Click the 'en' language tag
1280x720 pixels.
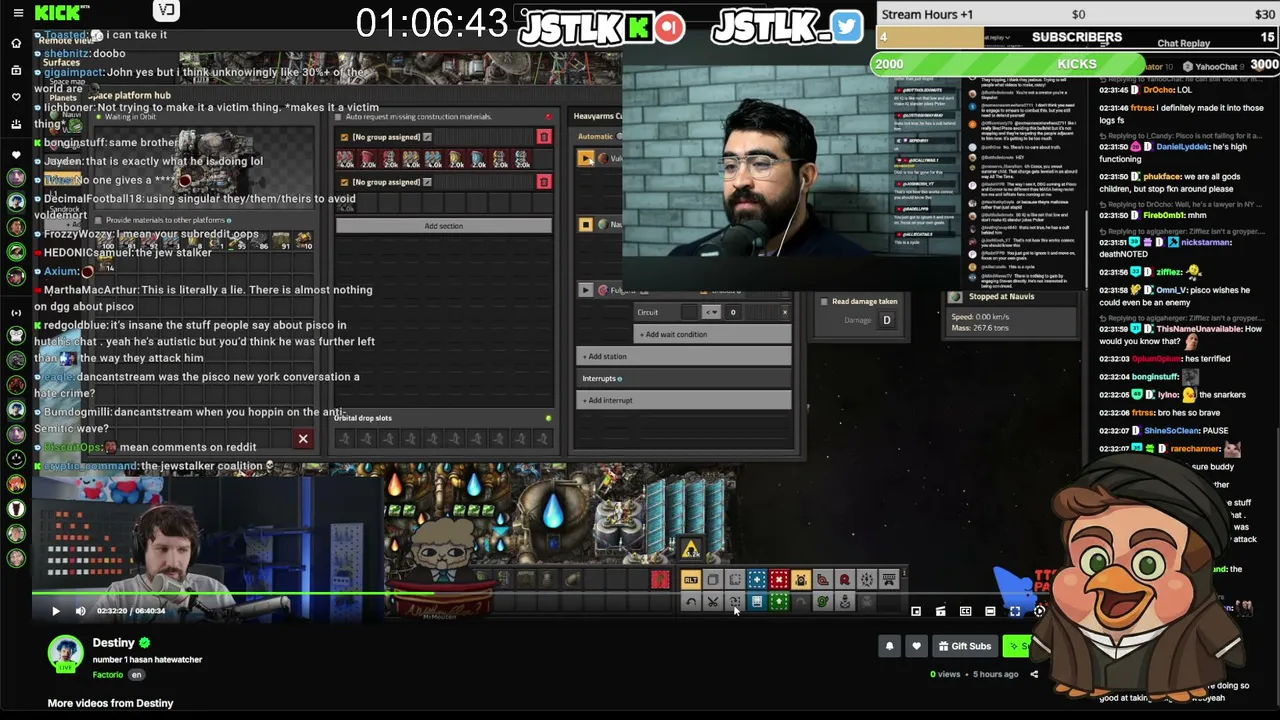(137, 675)
